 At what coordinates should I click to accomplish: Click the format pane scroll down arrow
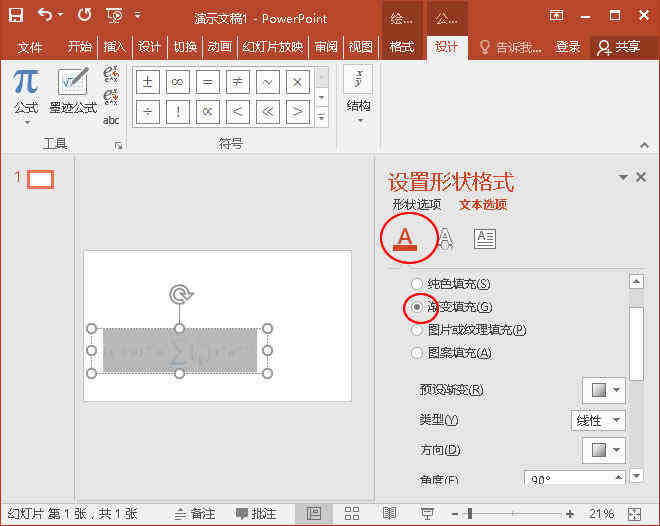(x=636, y=476)
